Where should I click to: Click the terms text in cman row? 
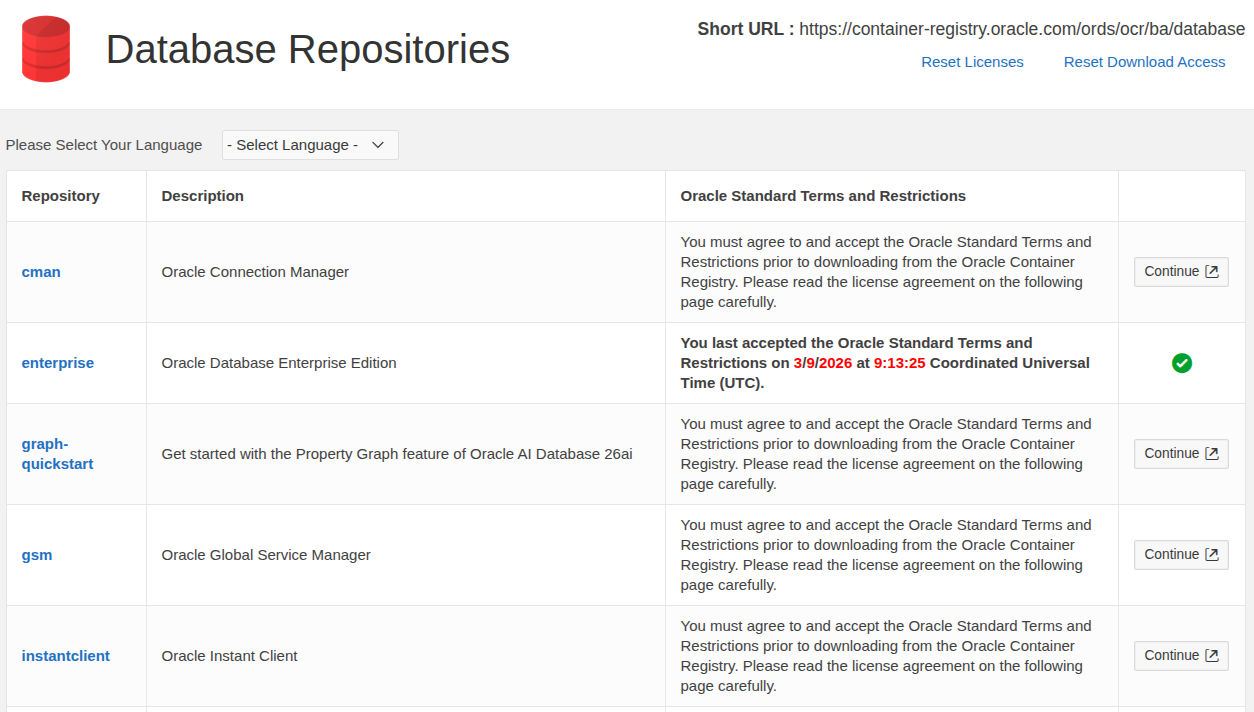pyautogui.click(x=887, y=272)
